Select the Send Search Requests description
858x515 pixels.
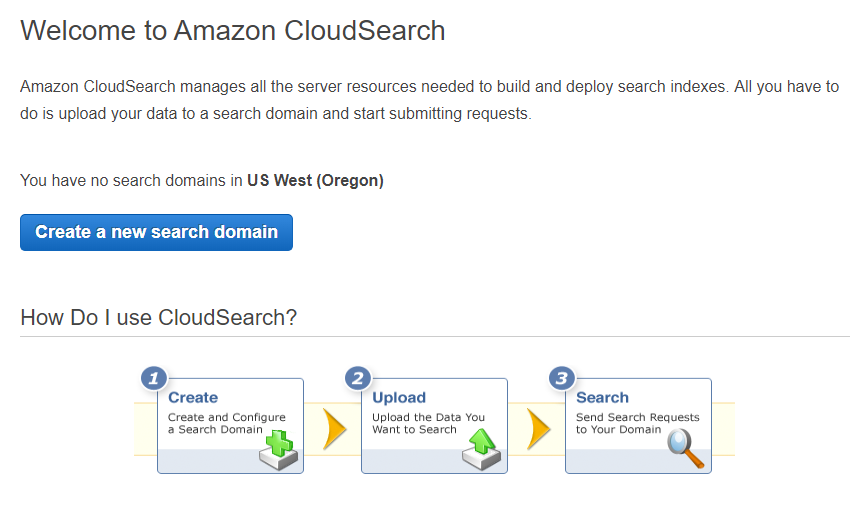[x=637, y=424]
